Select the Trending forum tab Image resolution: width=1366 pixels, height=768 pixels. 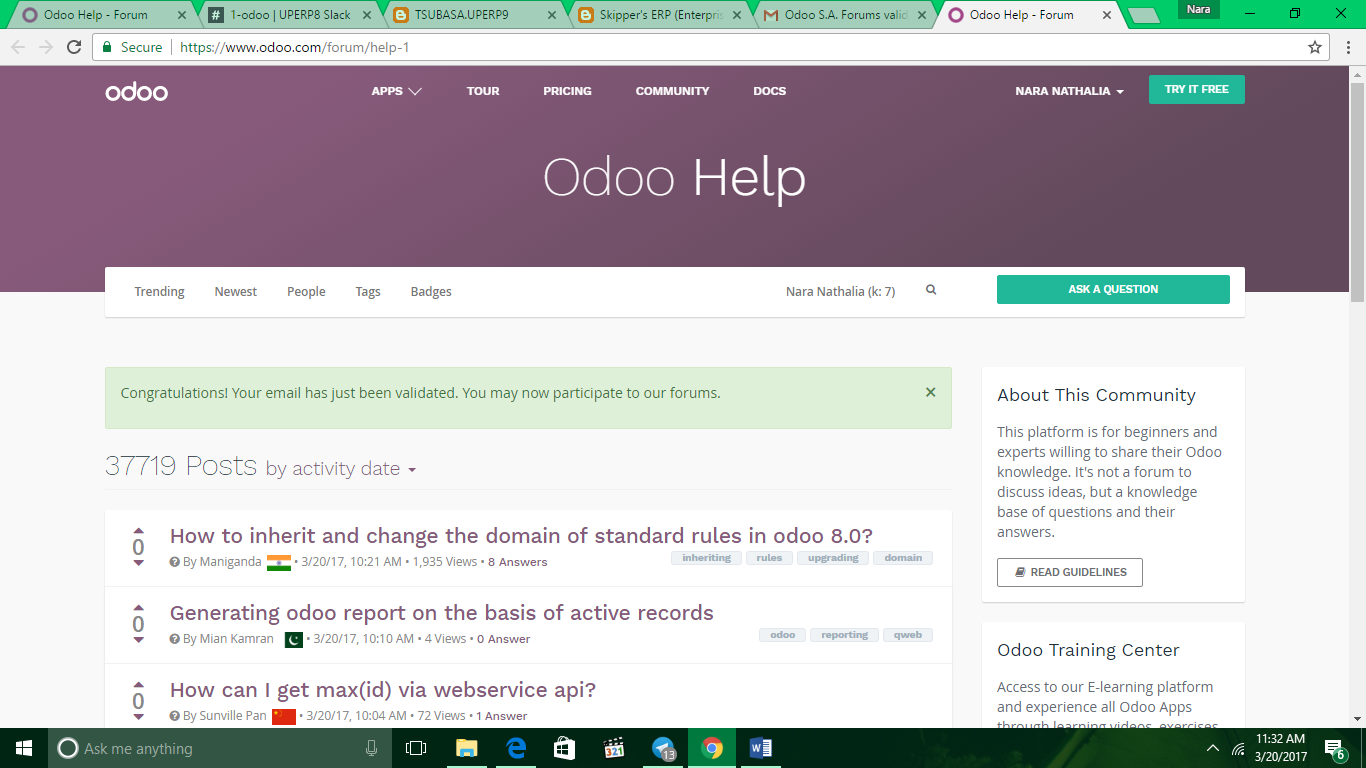click(160, 291)
